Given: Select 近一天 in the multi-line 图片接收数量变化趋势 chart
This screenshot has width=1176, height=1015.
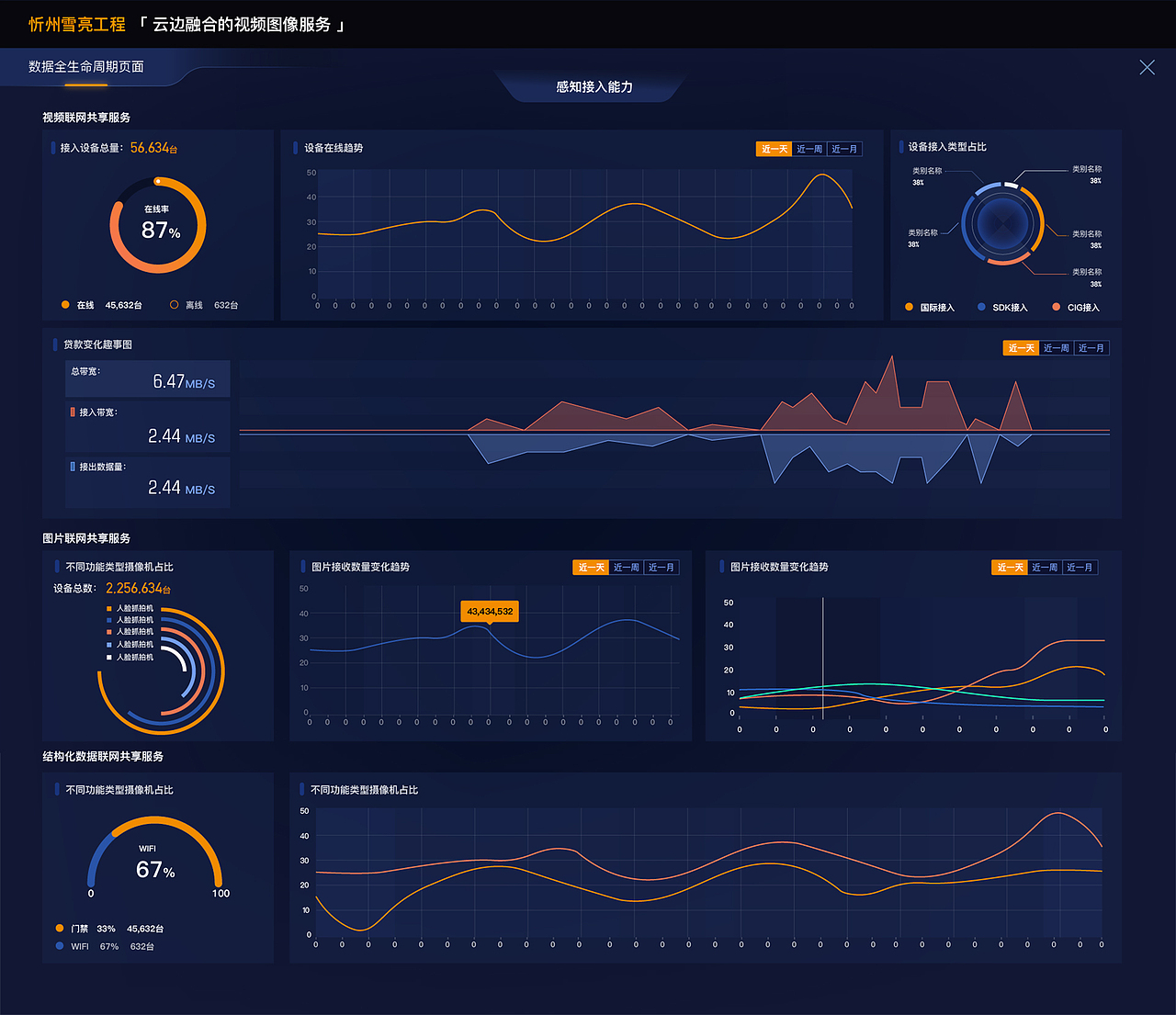Looking at the screenshot, I should coord(1009,568).
